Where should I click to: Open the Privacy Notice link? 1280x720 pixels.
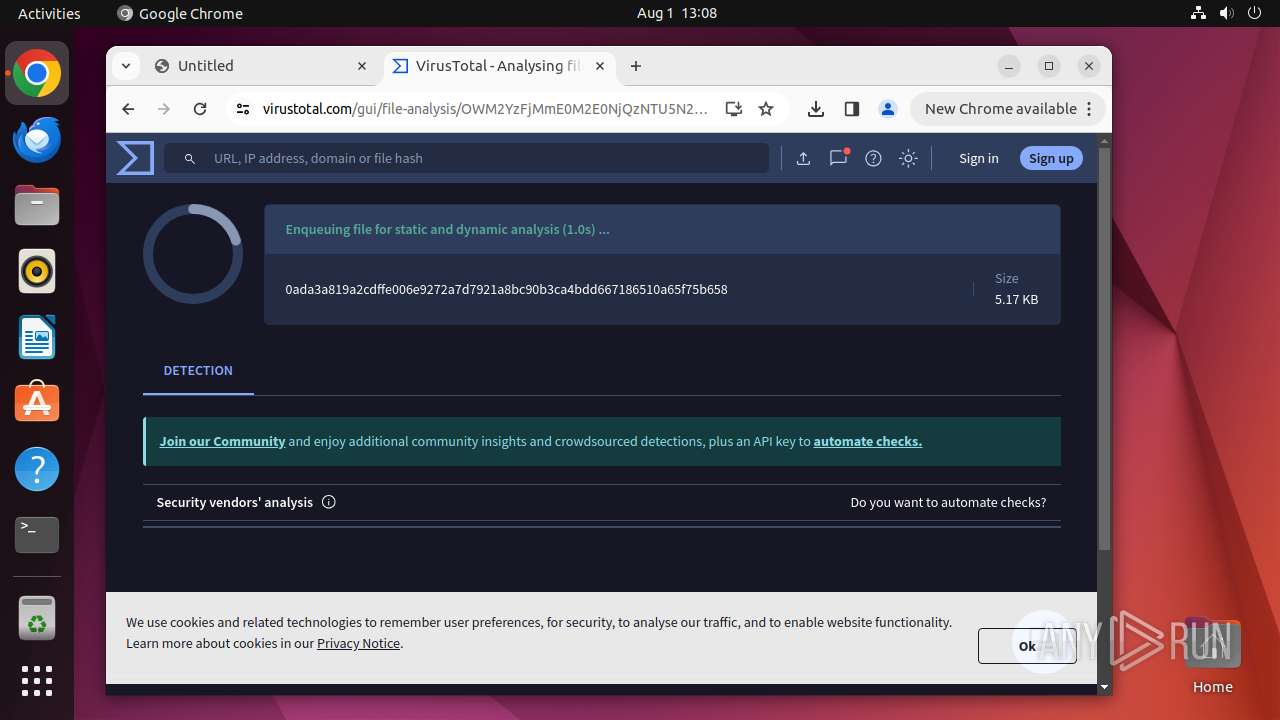pos(358,643)
